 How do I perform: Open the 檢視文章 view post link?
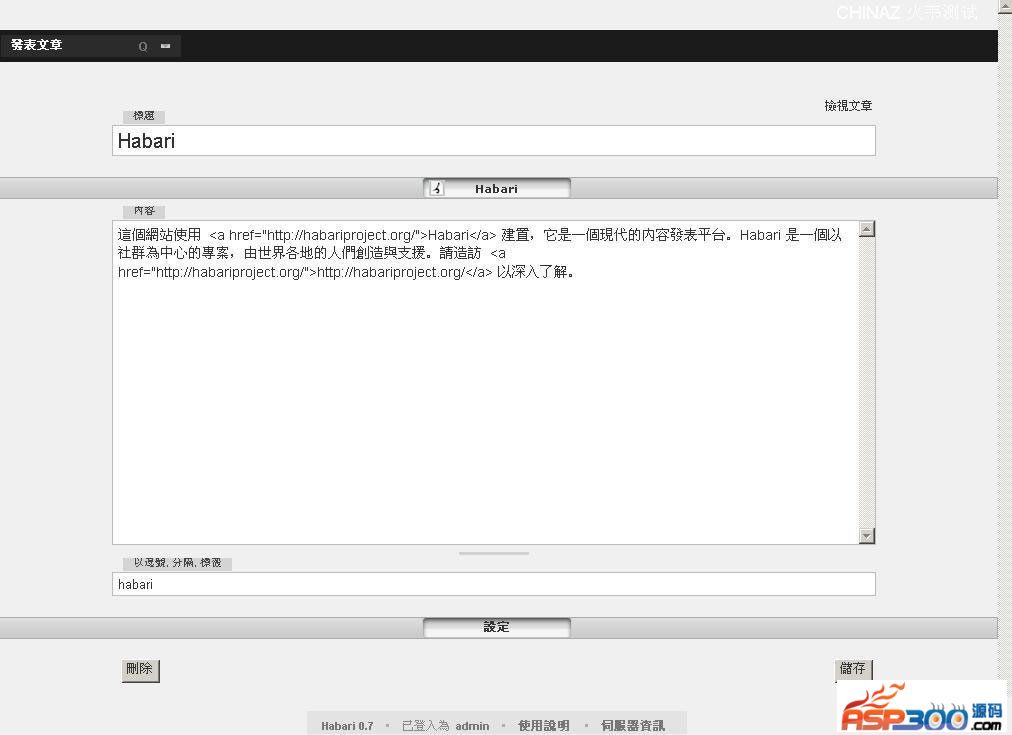848,105
